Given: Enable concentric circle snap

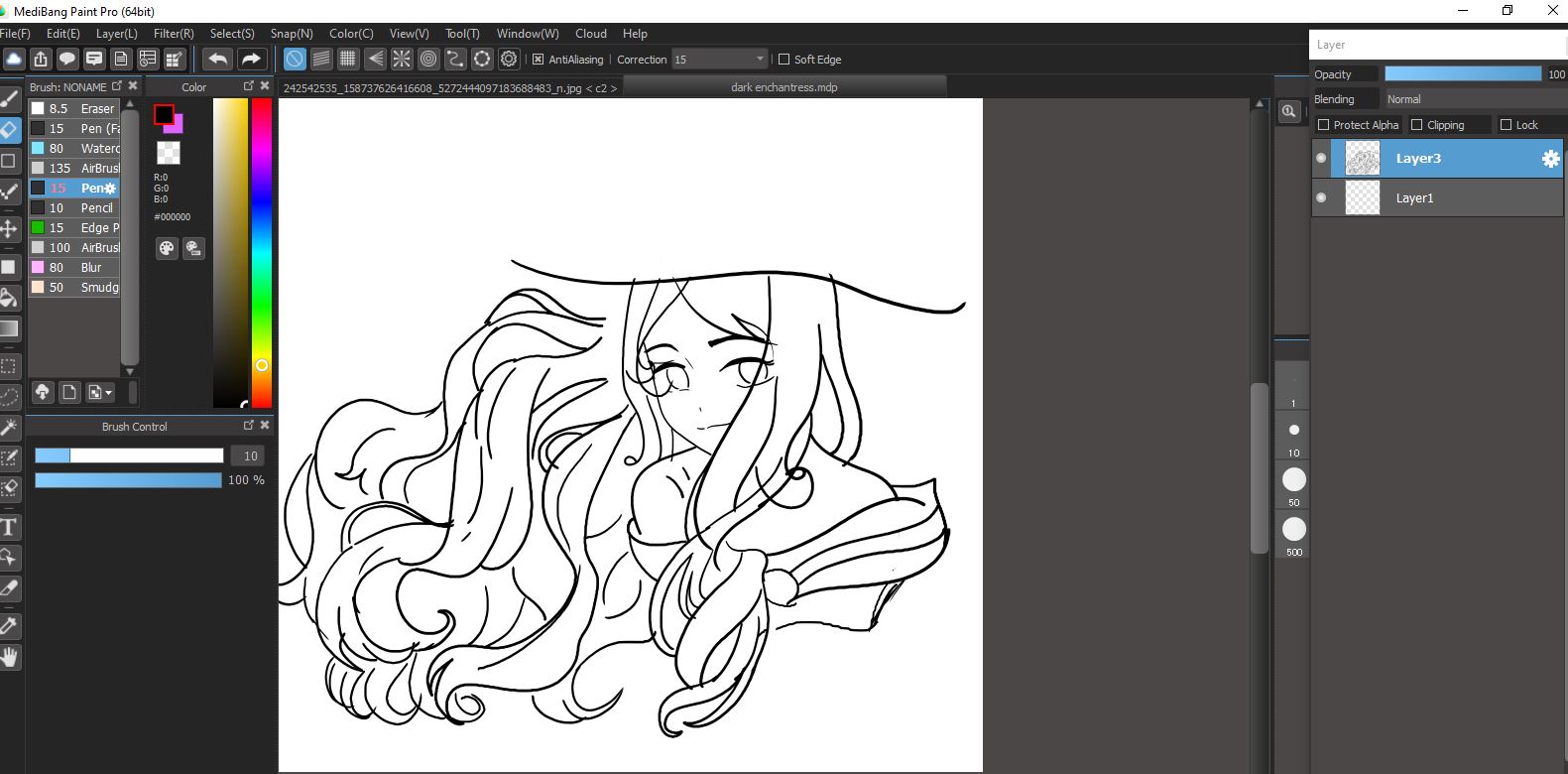Looking at the screenshot, I should [428, 59].
